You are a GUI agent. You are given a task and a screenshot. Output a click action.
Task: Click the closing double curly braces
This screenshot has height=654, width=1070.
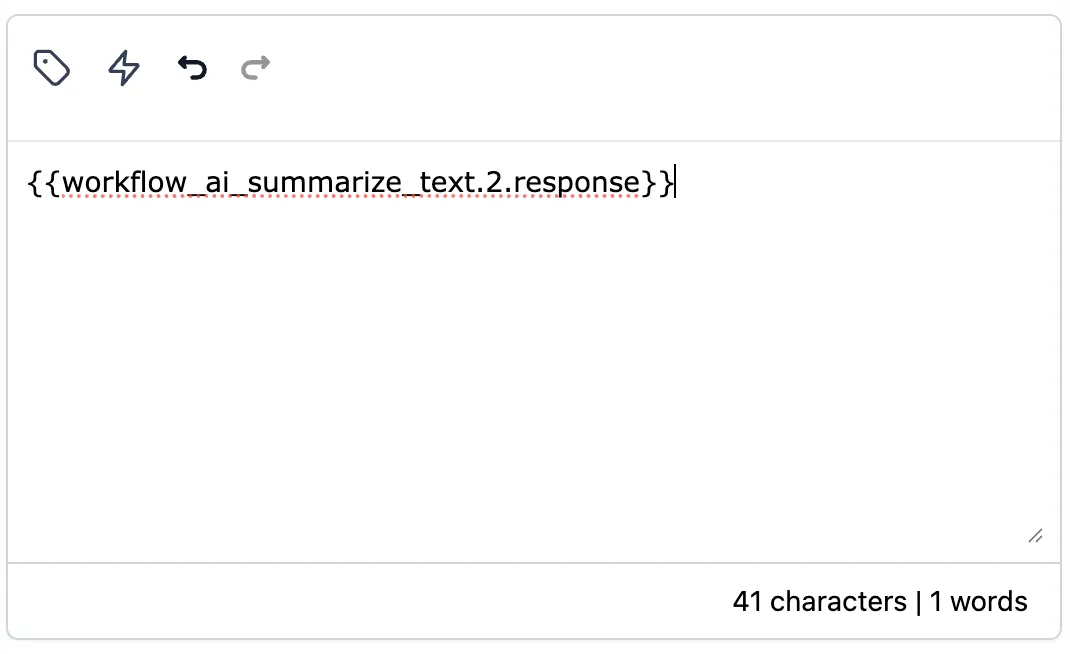point(657,182)
